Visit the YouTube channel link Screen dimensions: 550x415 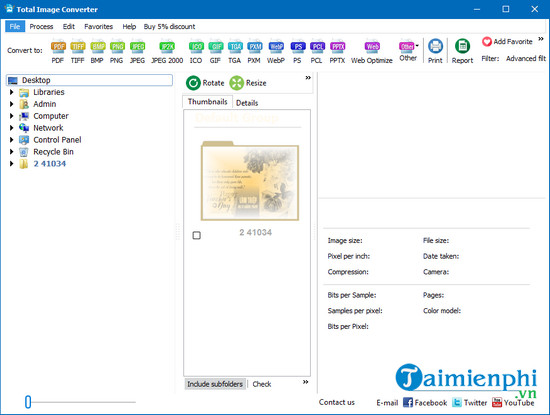(513, 403)
